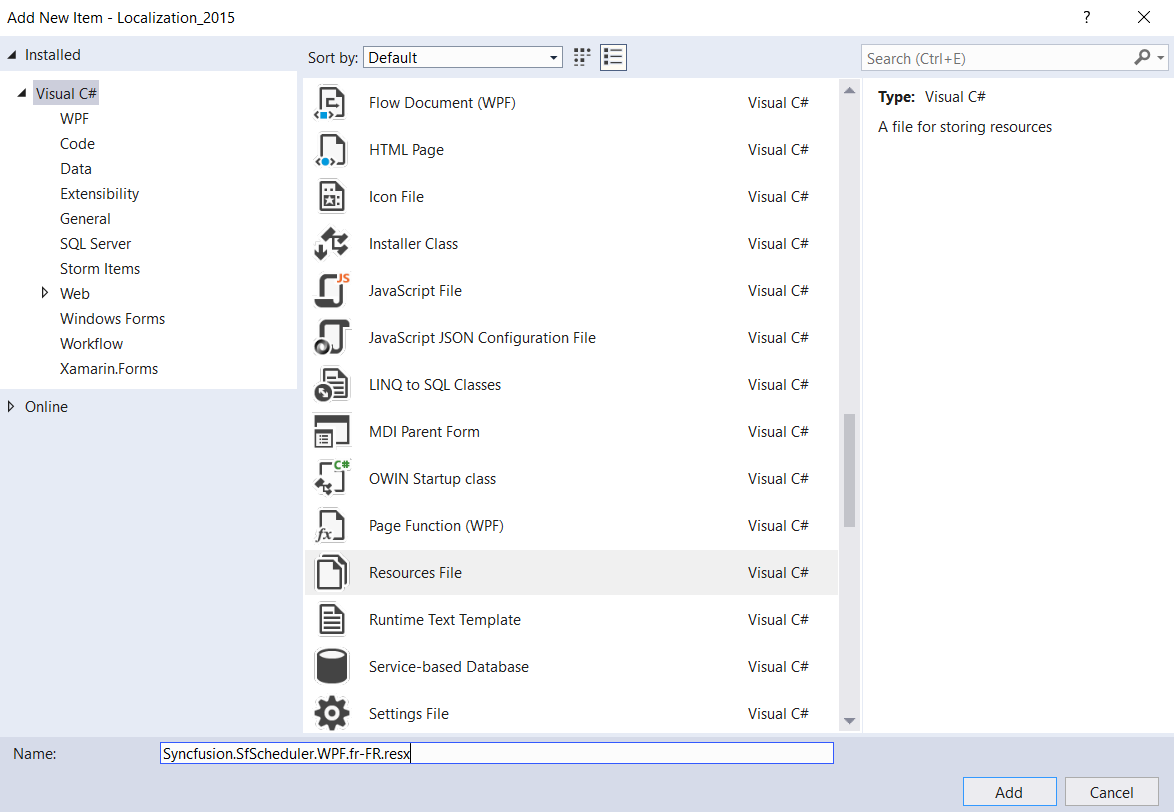The height and width of the screenshot is (812, 1174).
Task: Pick the Settings File gear icon
Action: (x=331, y=713)
